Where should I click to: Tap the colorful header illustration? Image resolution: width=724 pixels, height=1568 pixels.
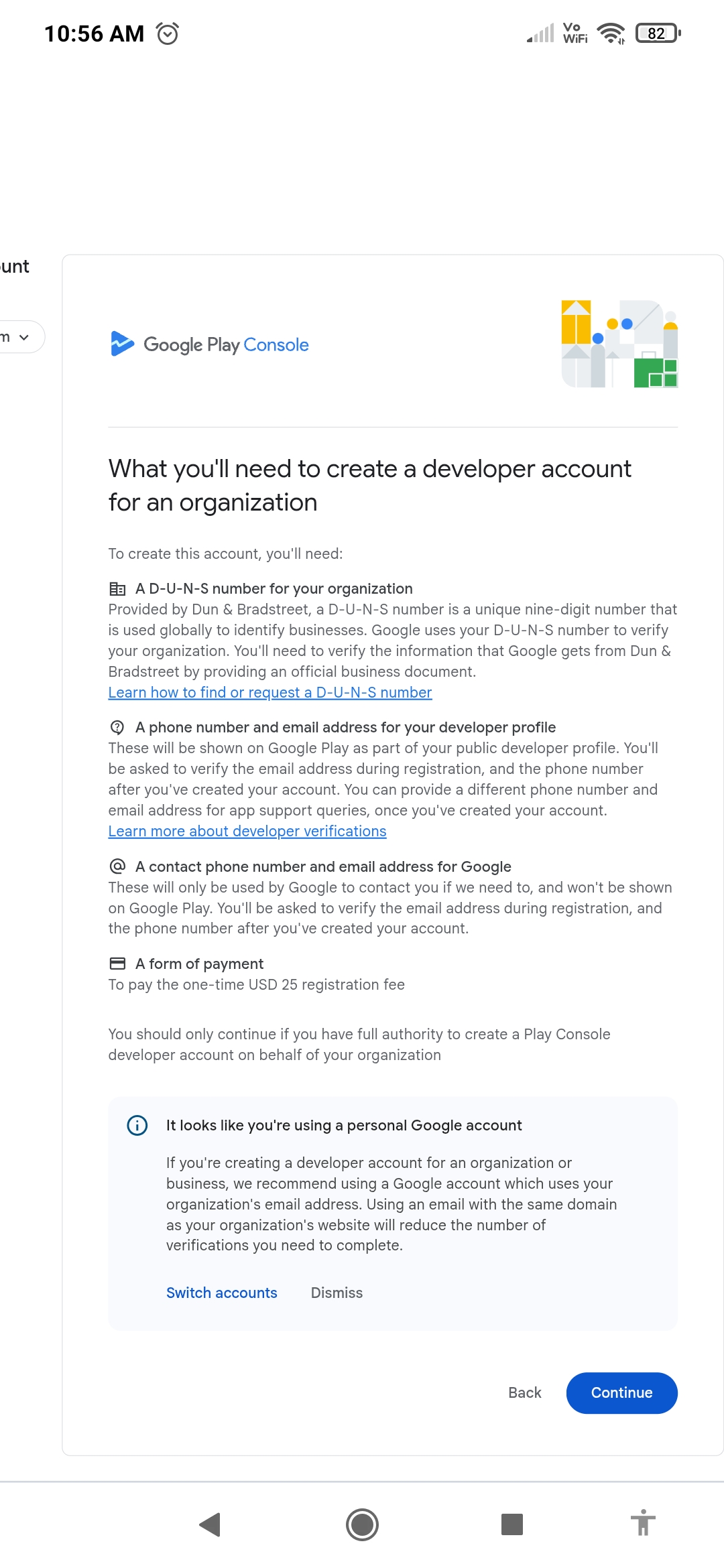click(619, 344)
